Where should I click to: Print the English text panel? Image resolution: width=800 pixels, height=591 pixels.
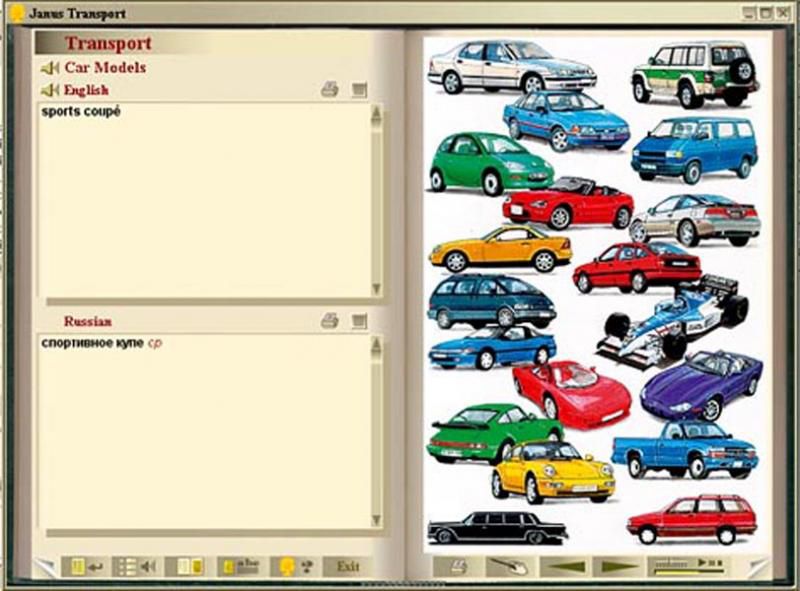pos(329,90)
